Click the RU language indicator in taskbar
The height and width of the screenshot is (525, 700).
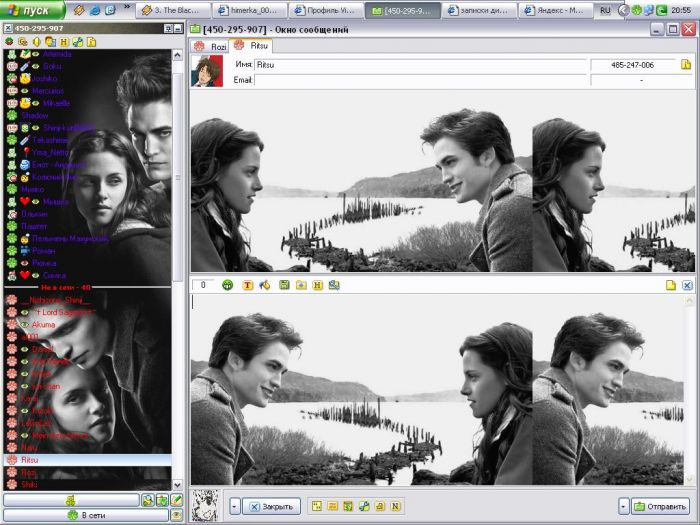[605, 10]
